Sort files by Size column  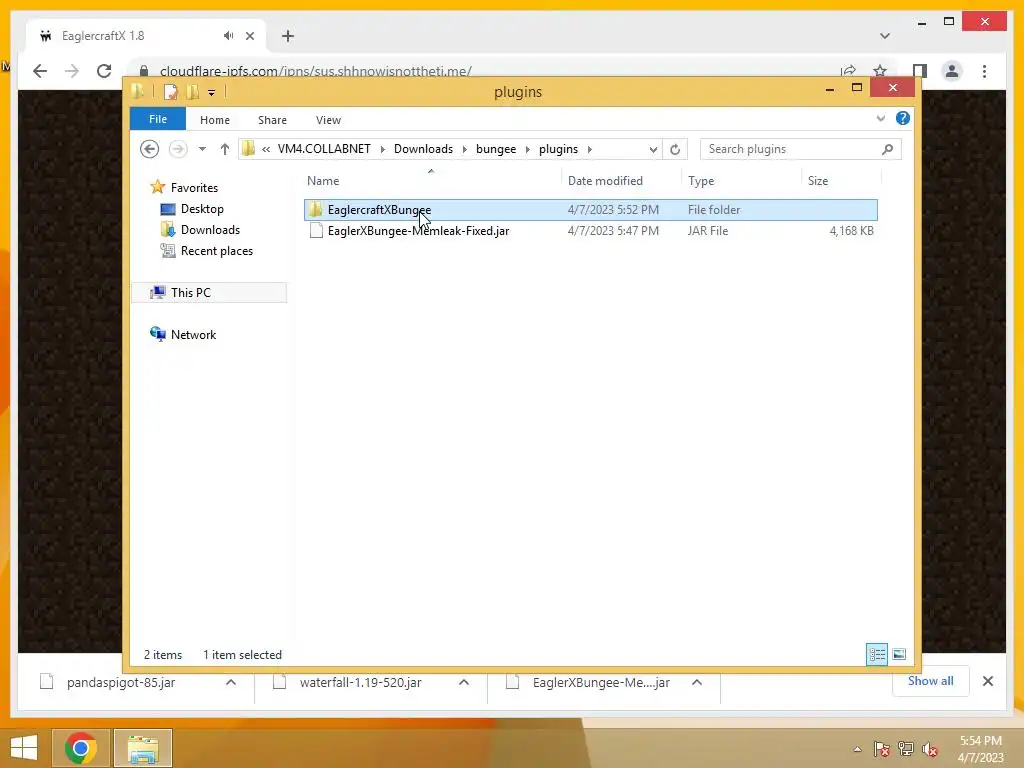click(818, 181)
